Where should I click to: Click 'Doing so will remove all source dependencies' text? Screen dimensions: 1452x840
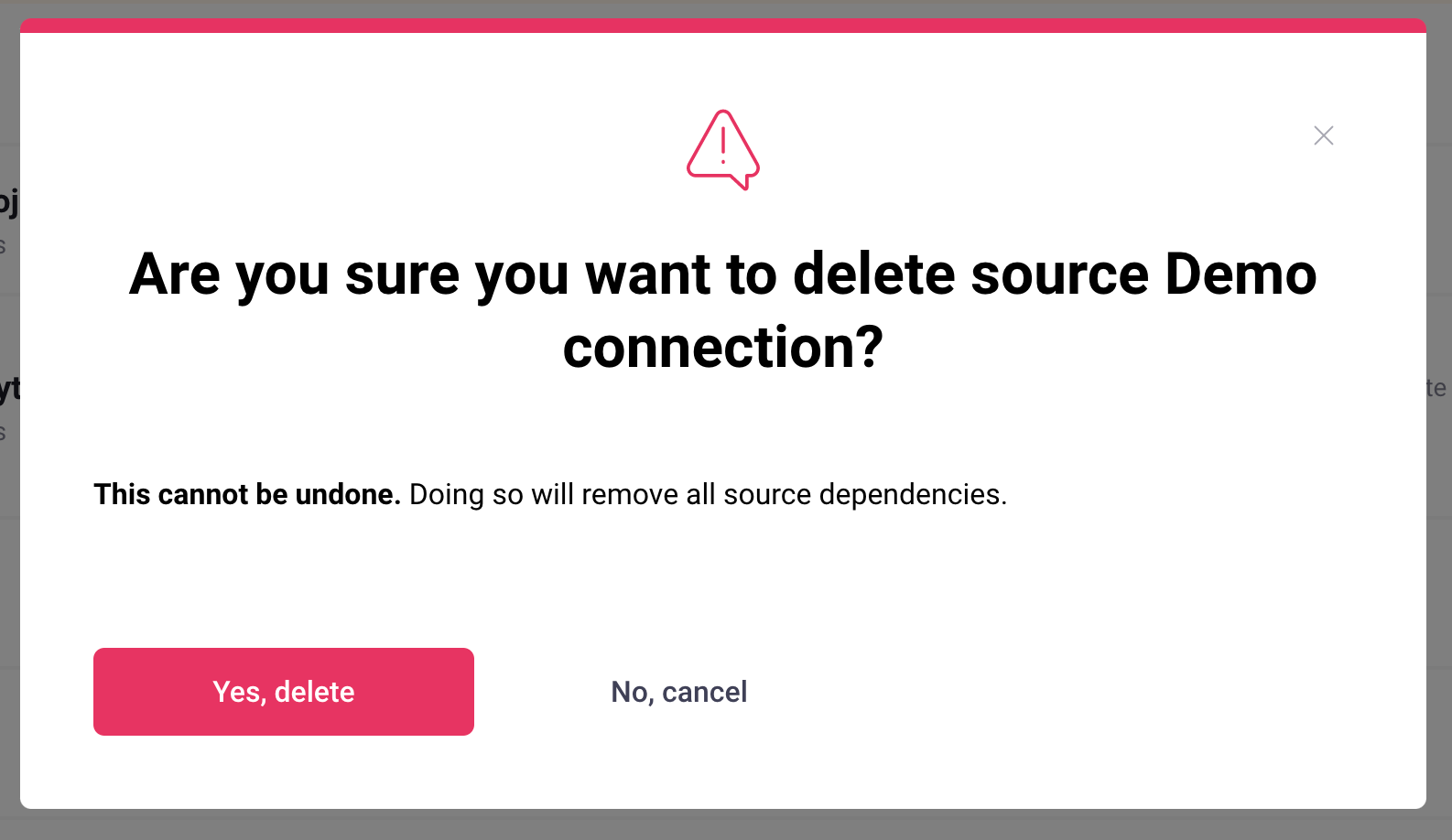point(708,494)
